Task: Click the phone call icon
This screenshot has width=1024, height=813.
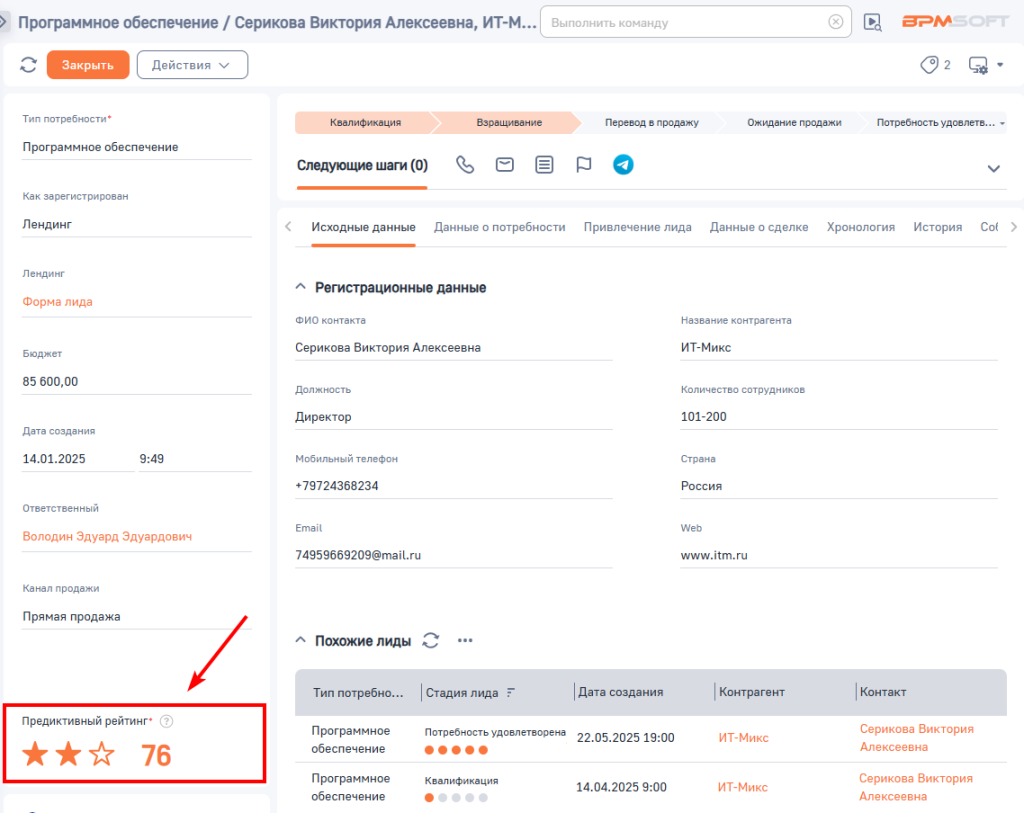Action: point(465,165)
